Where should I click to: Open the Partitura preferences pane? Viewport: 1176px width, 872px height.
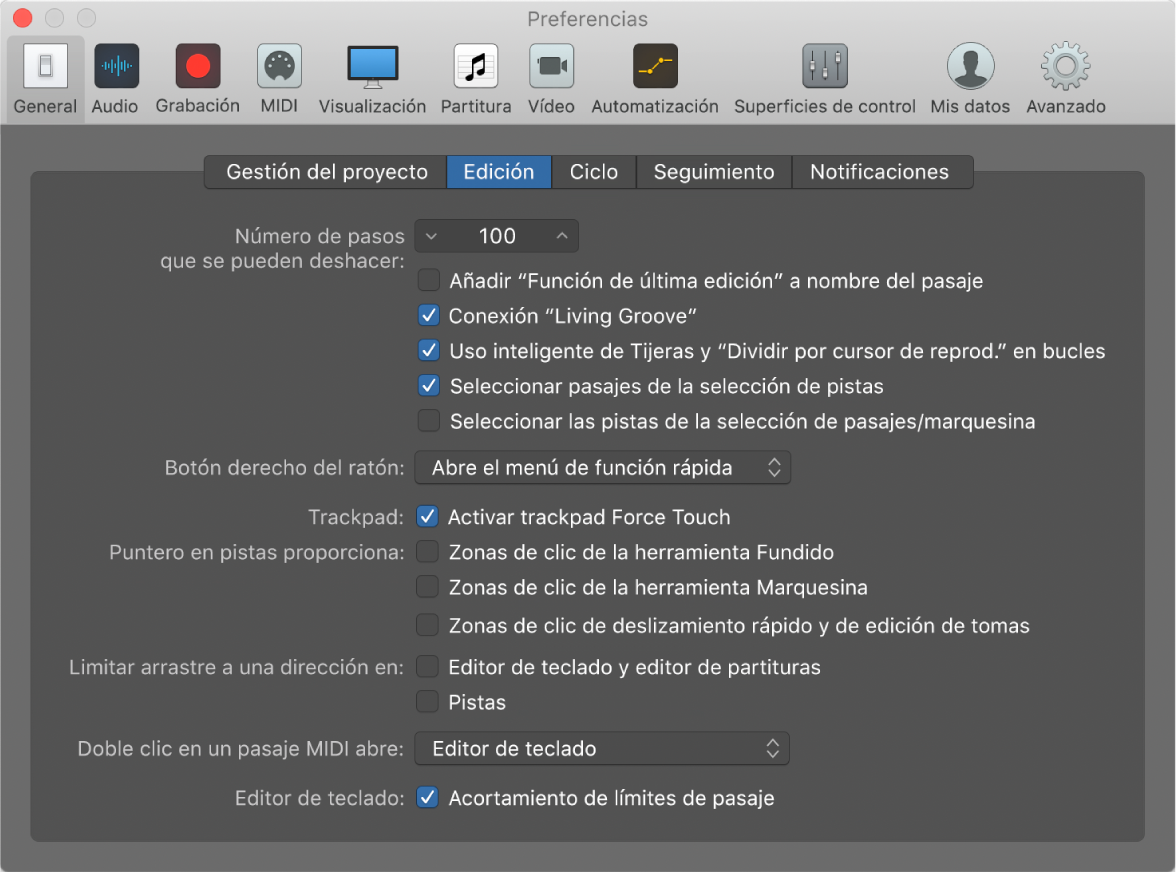click(476, 79)
